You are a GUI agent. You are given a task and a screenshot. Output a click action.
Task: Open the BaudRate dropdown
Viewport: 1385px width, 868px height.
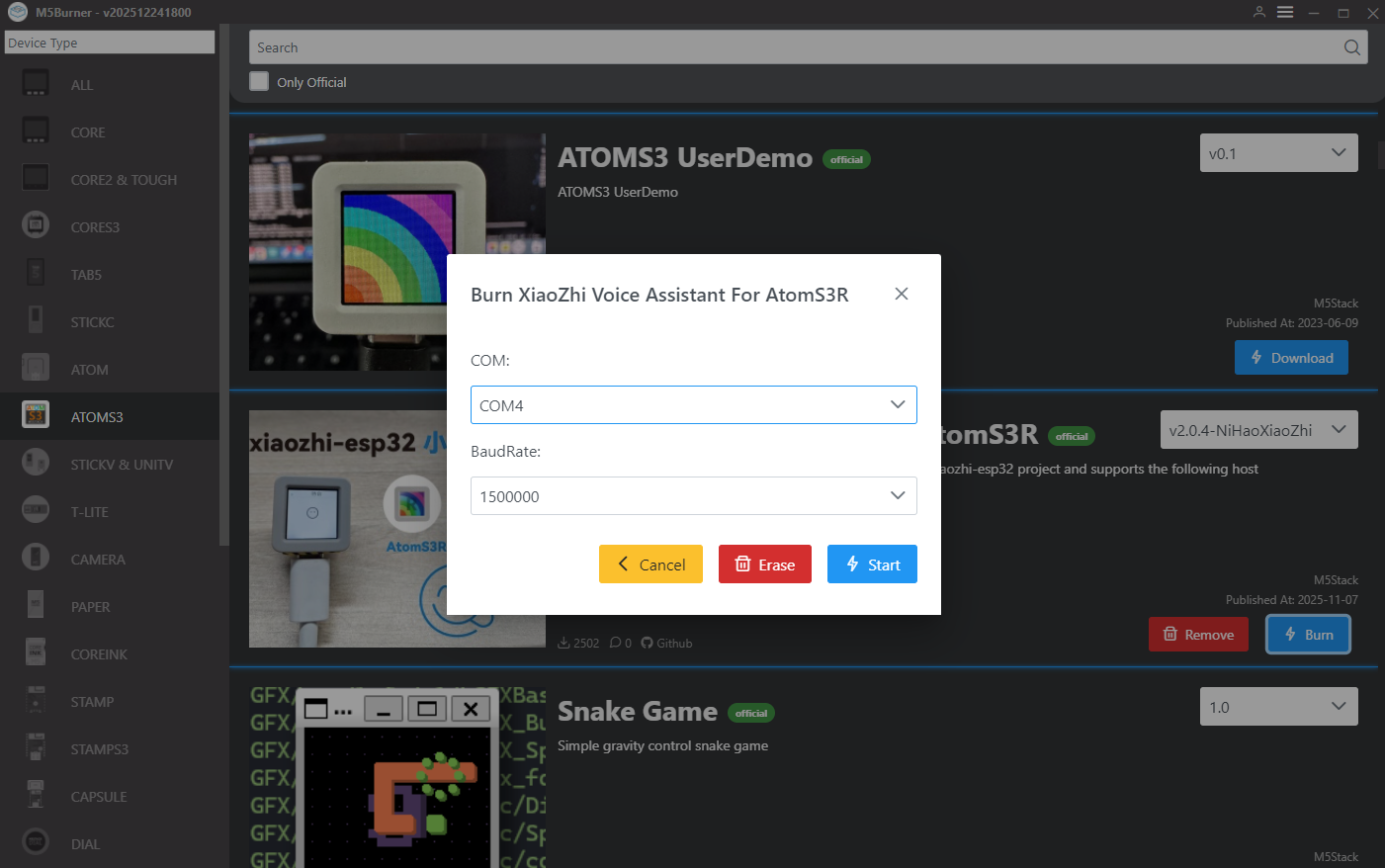[x=693, y=495]
